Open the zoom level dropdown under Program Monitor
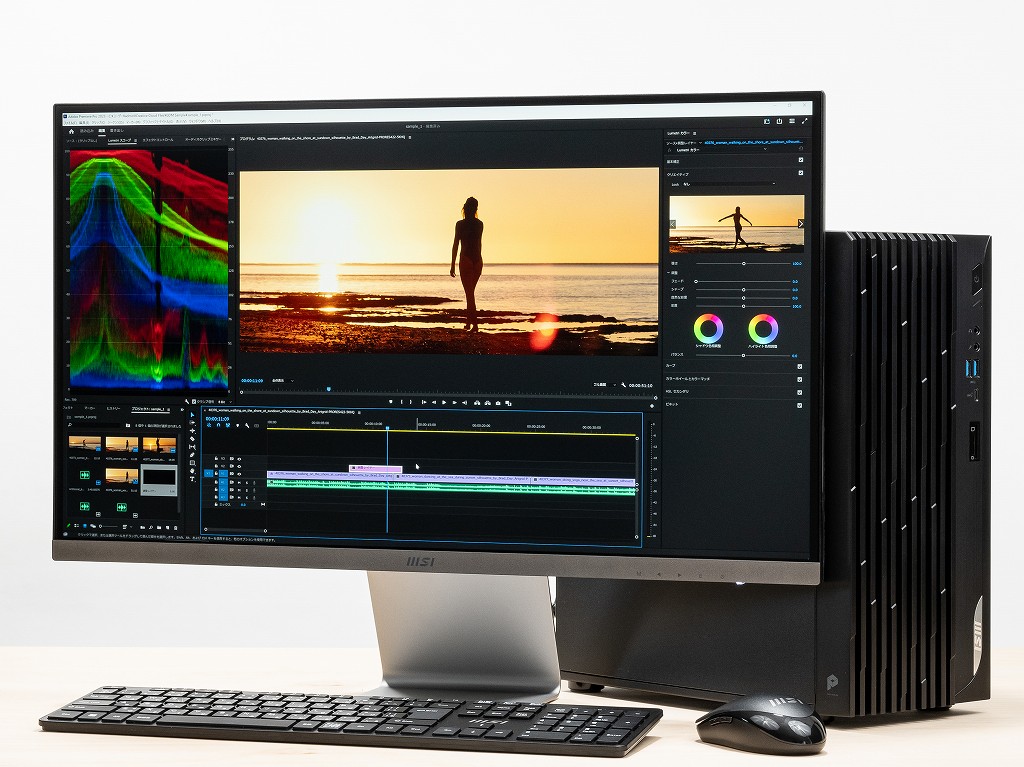Viewport: 1024px width, 767px height. click(283, 381)
